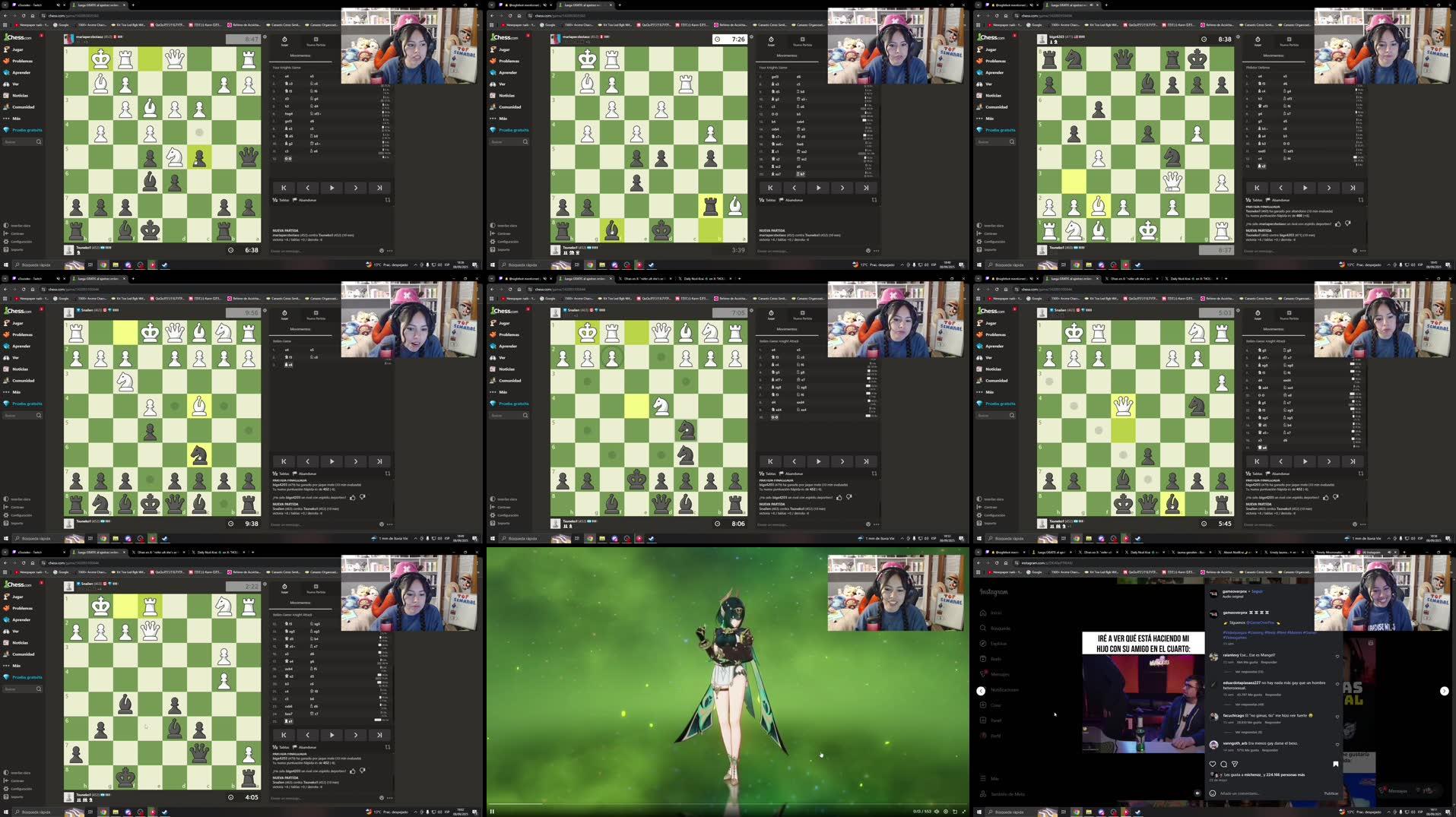The height and width of the screenshot is (817, 1456).
Task: Open Jugar in the chess sidebar of 6:38 game
Action: (14, 49)
